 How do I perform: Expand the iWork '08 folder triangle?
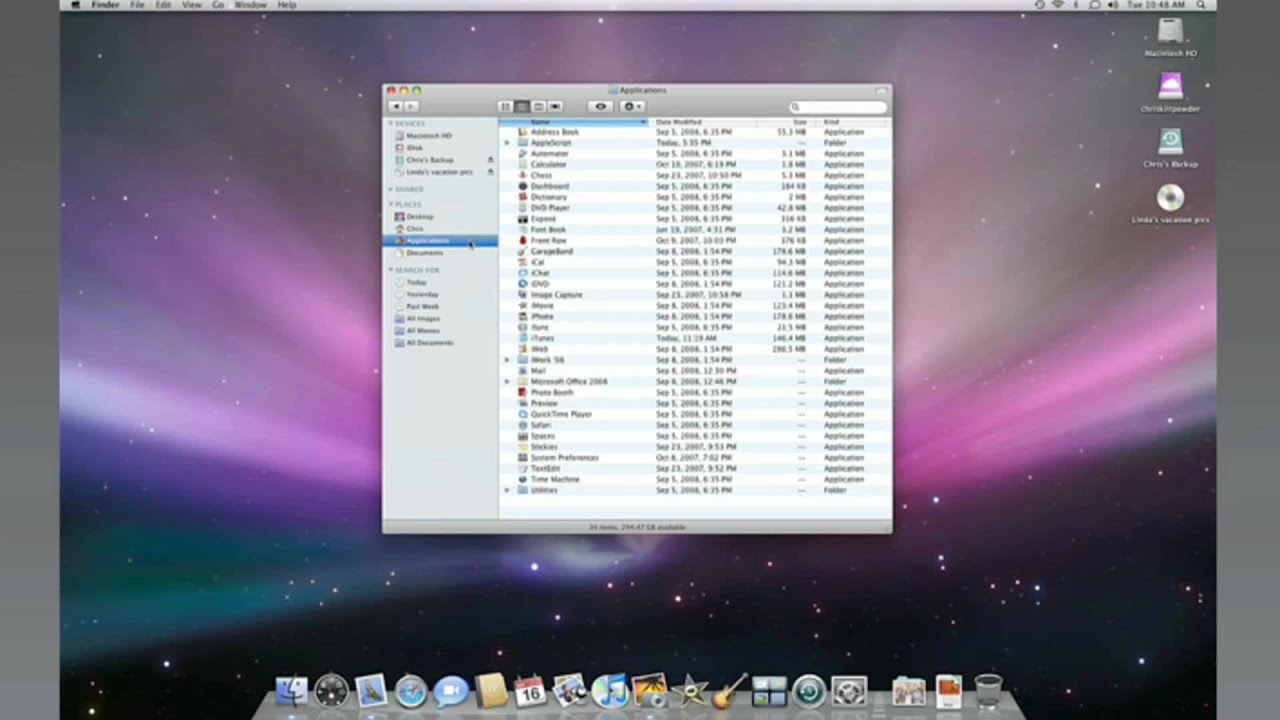(x=507, y=360)
